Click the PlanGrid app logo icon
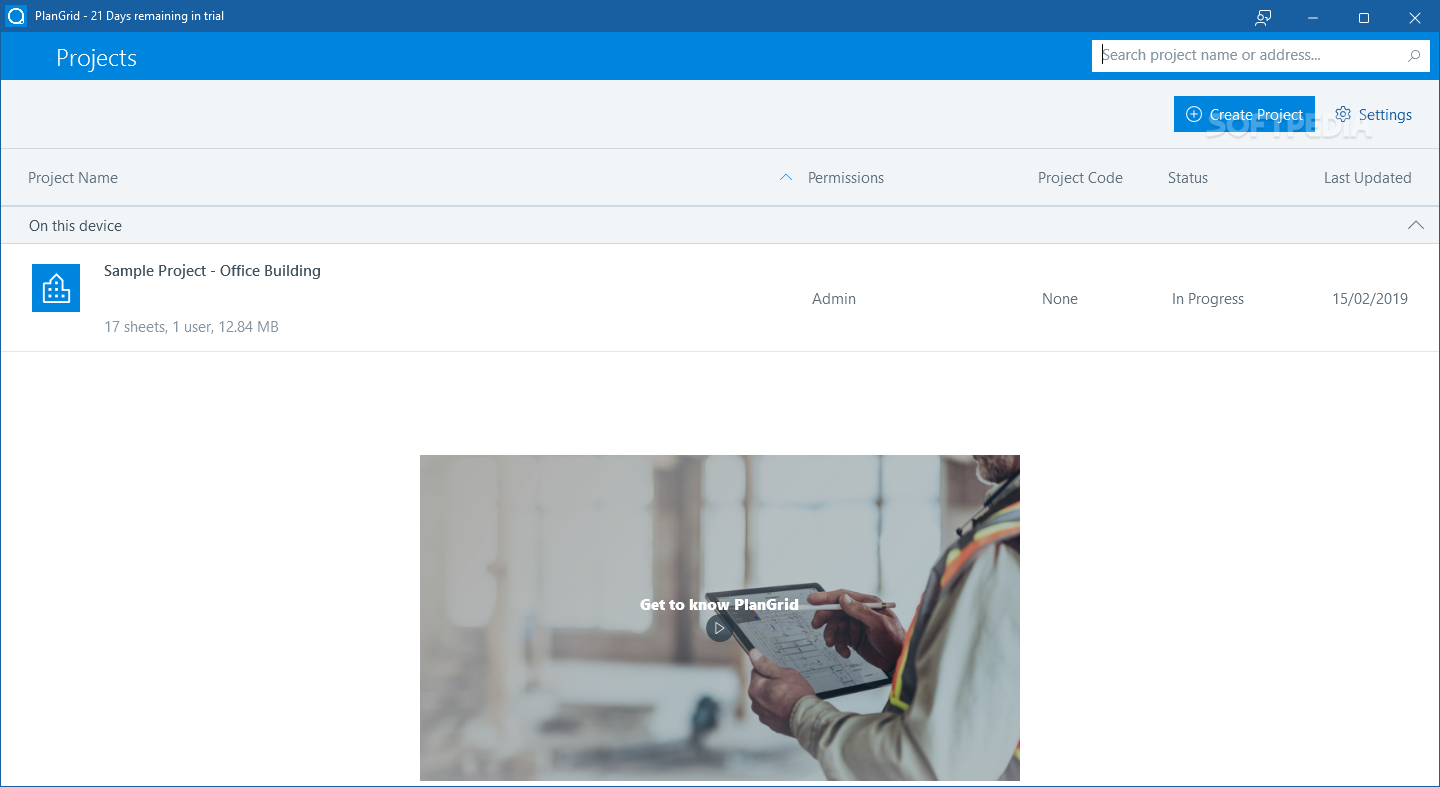This screenshot has height=787, width=1440. [16, 16]
